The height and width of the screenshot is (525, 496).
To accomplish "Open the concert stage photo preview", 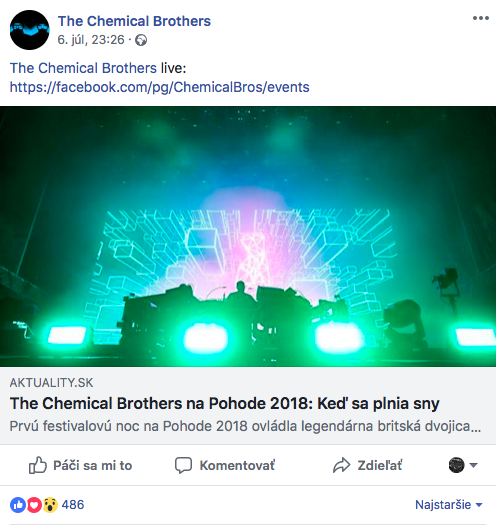I will (x=248, y=236).
